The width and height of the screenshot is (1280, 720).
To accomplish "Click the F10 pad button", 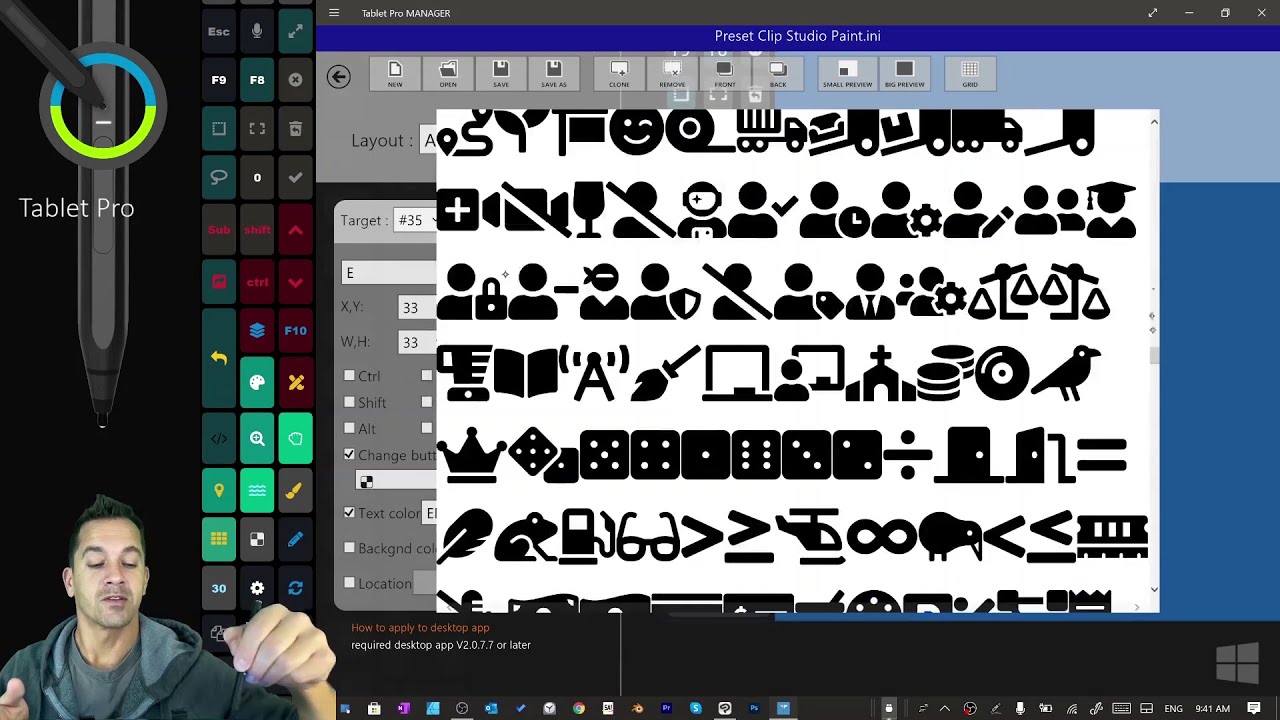I will (295, 331).
